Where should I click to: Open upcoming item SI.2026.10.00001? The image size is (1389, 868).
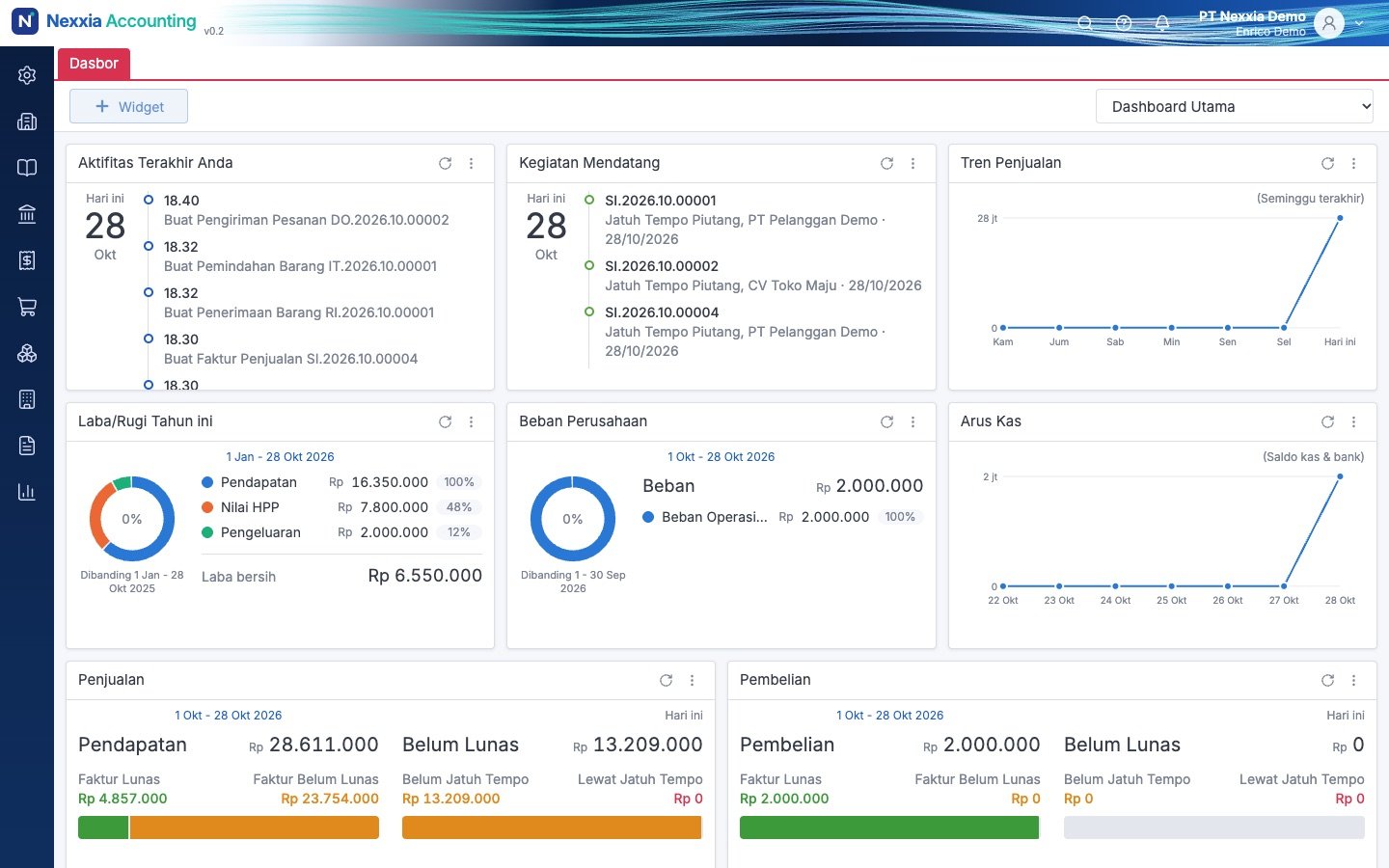click(x=661, y=201)
